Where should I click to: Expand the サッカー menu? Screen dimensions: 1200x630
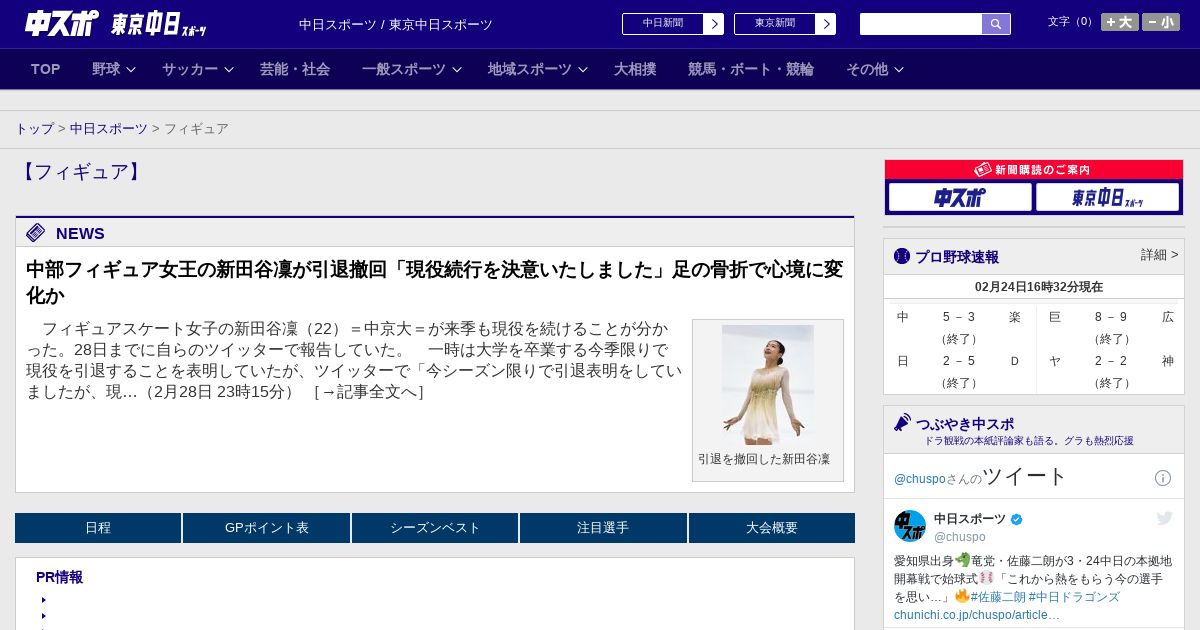coord(198,69)
